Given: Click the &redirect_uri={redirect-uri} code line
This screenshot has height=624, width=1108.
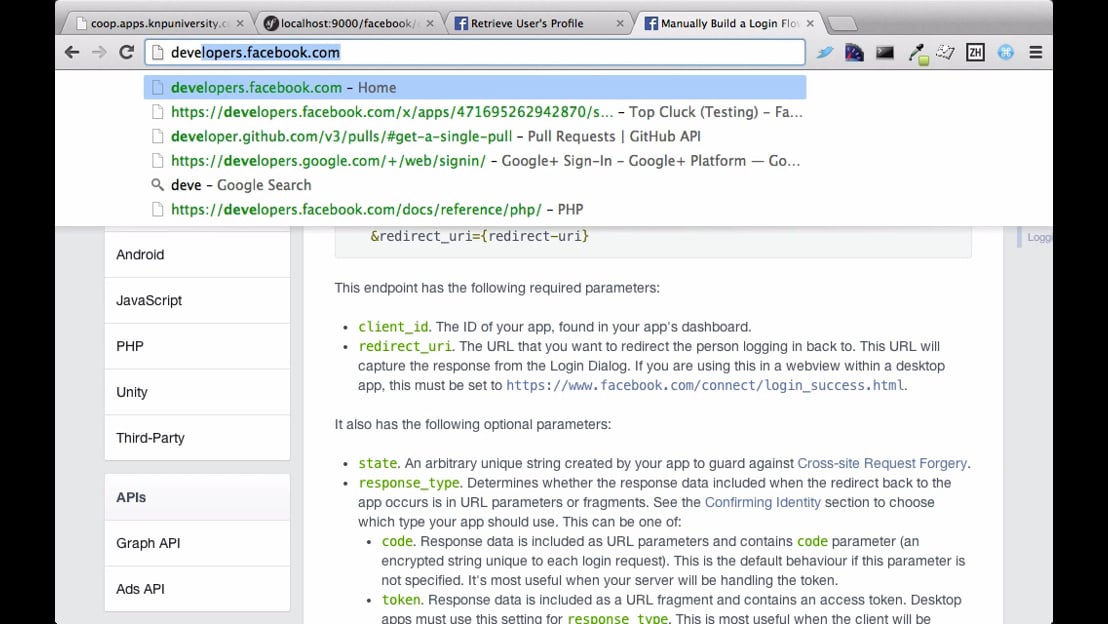Looking at the screenshot, I should point(479,236).
